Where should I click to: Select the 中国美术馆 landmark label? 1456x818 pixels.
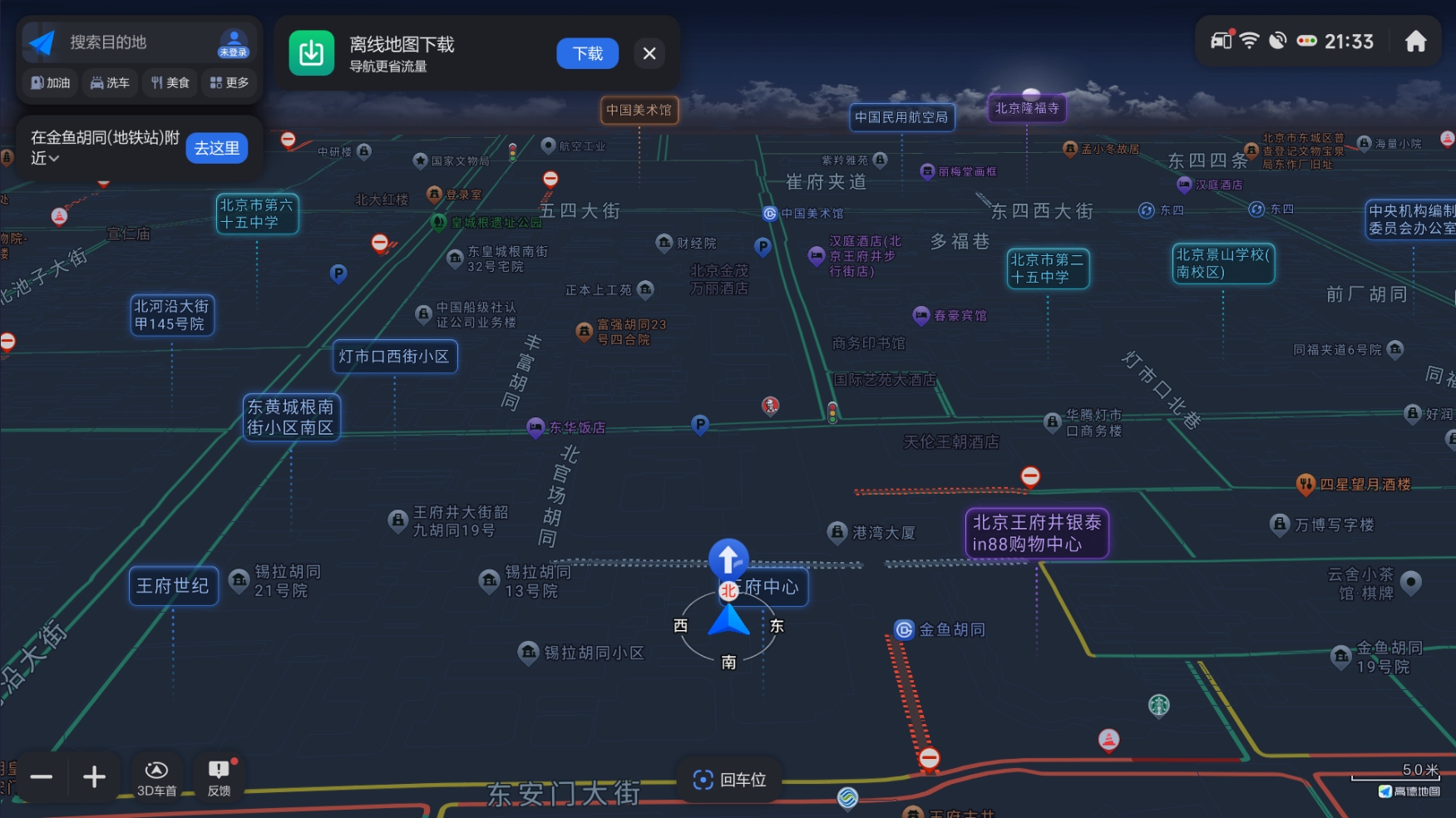[639, 110]
